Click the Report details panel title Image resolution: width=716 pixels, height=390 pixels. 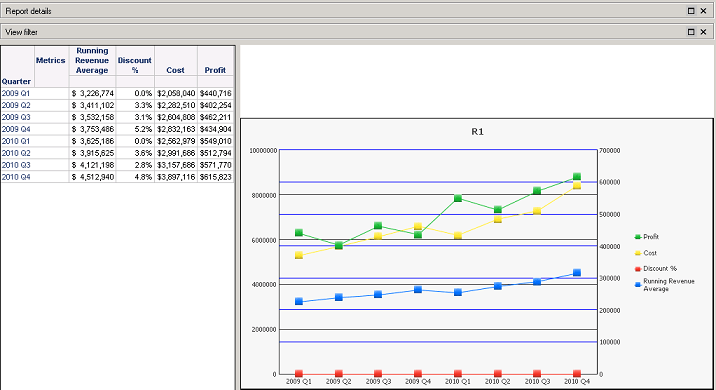[28, 11]
